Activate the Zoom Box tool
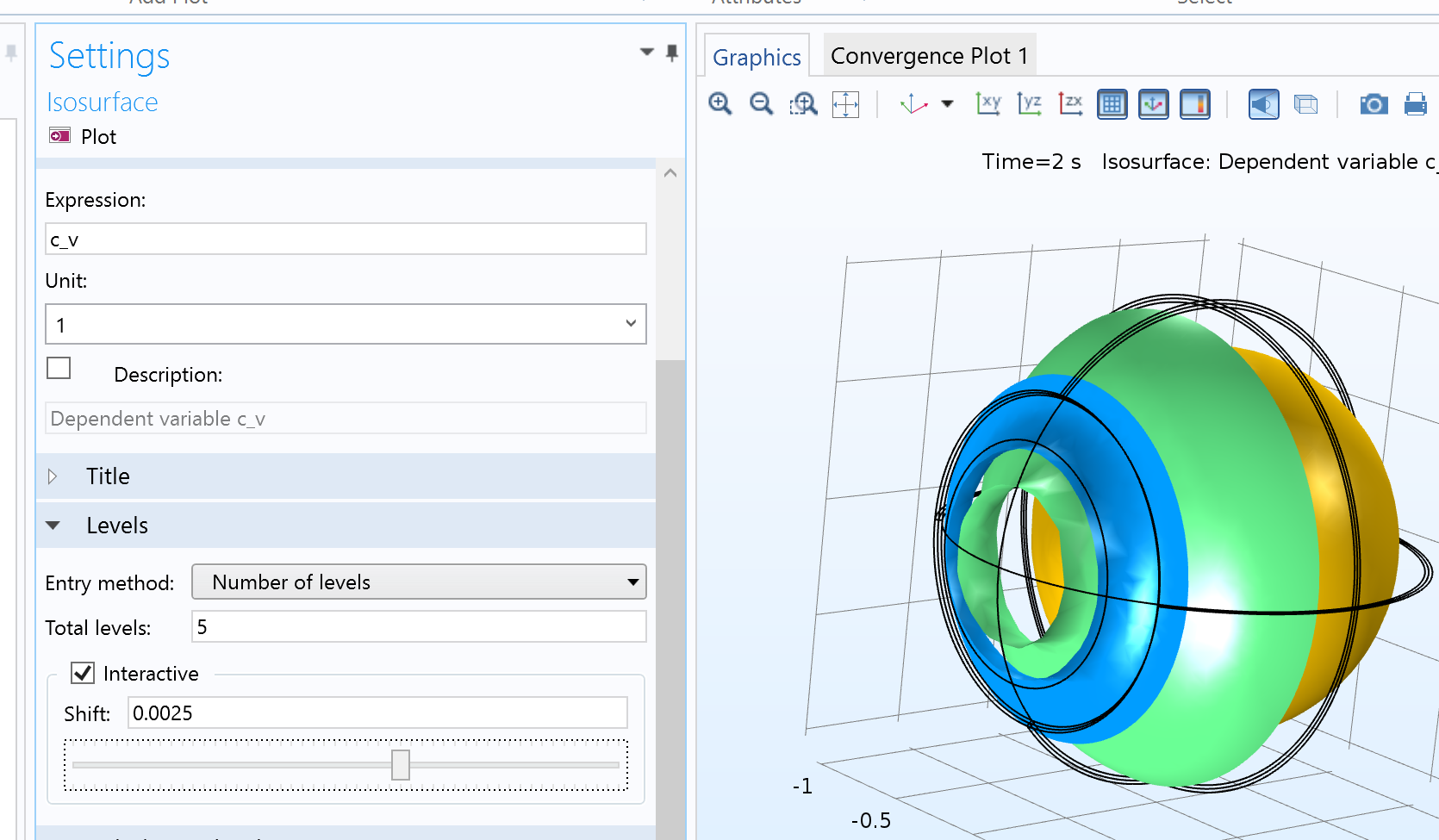Screen dimensions: 1439x840 (x=803, y=104)
